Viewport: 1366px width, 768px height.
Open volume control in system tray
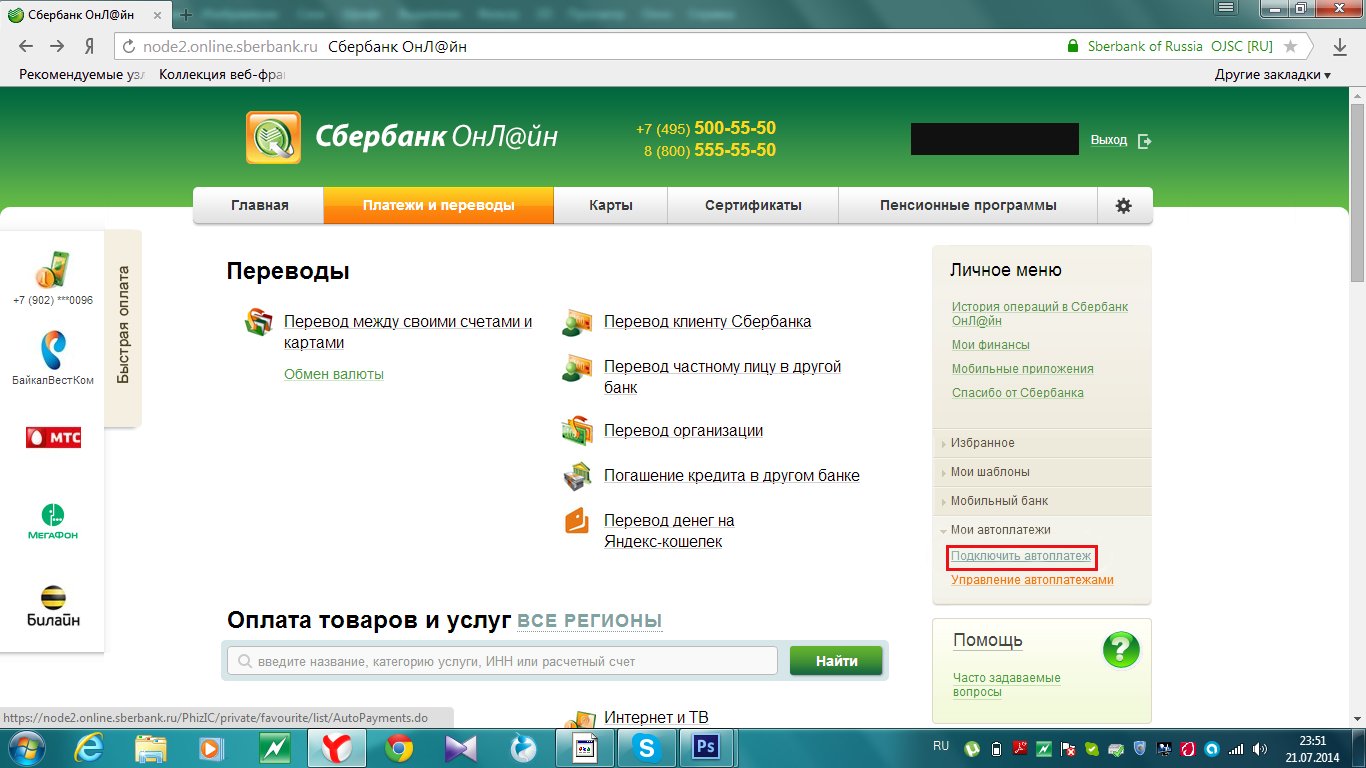(x=1260, y=748)
